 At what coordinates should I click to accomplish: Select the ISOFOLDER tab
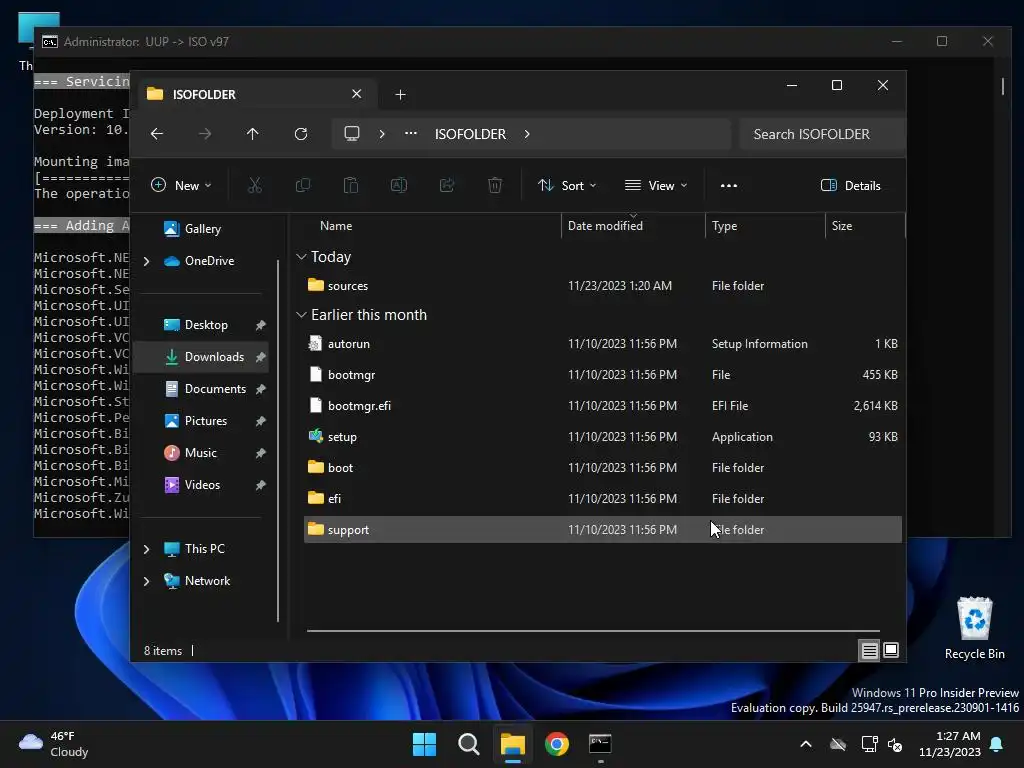[x=256, y=94]
